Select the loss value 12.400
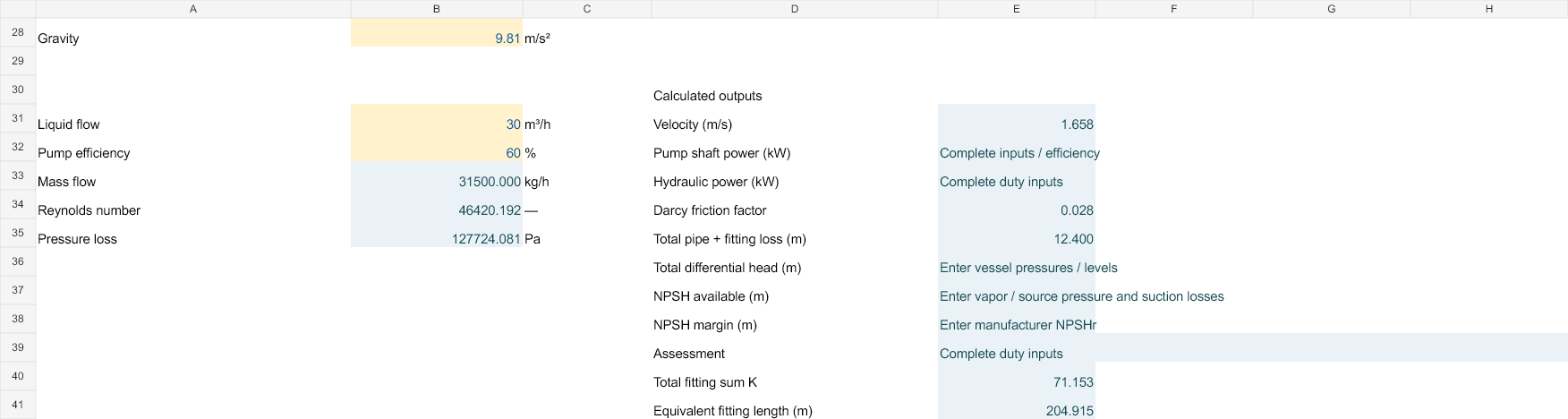The image size is (1568, 419). [x=1017, y=233]
